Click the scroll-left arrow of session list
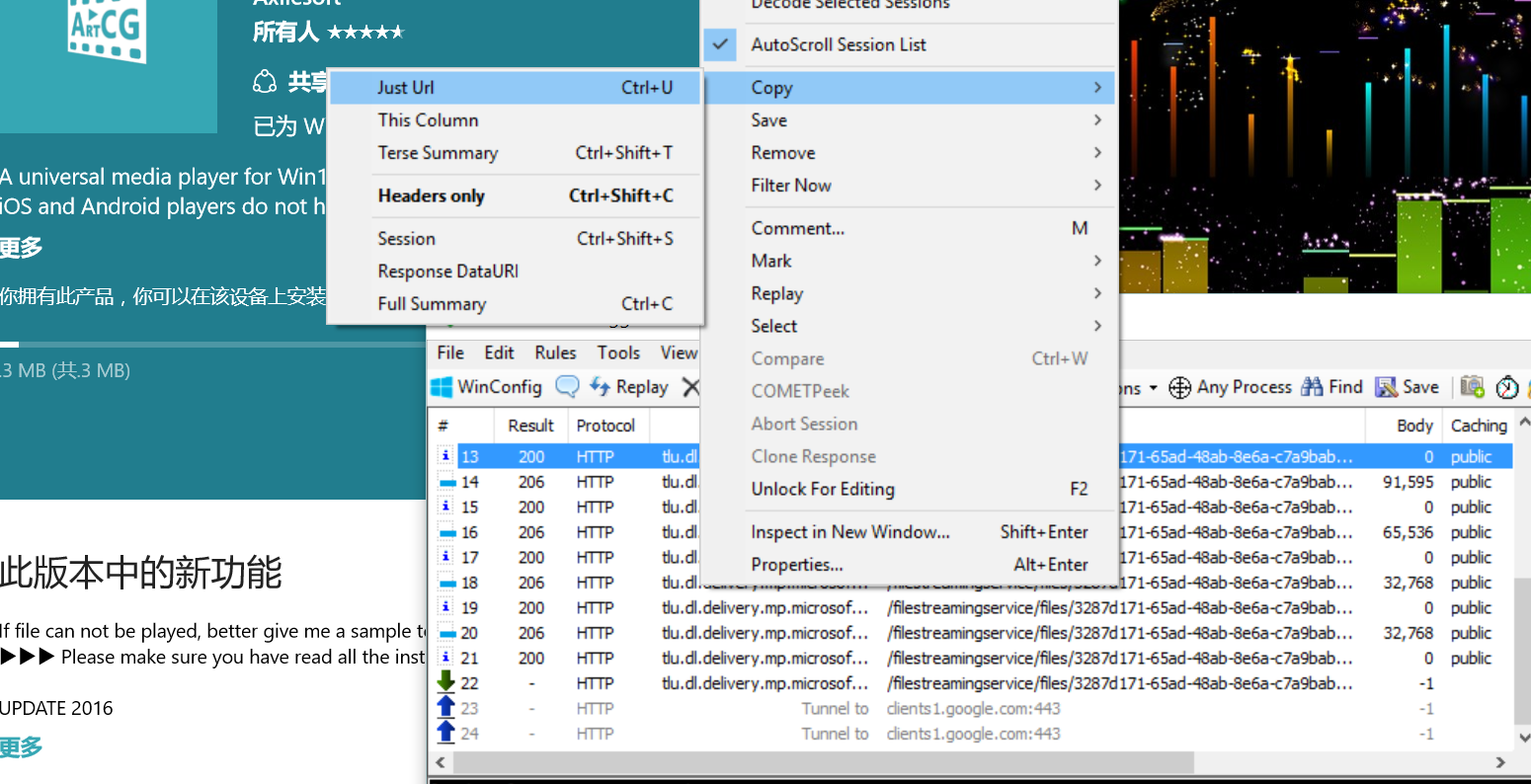The height and width of the screenshot is (784, 1531). (441, 762)
